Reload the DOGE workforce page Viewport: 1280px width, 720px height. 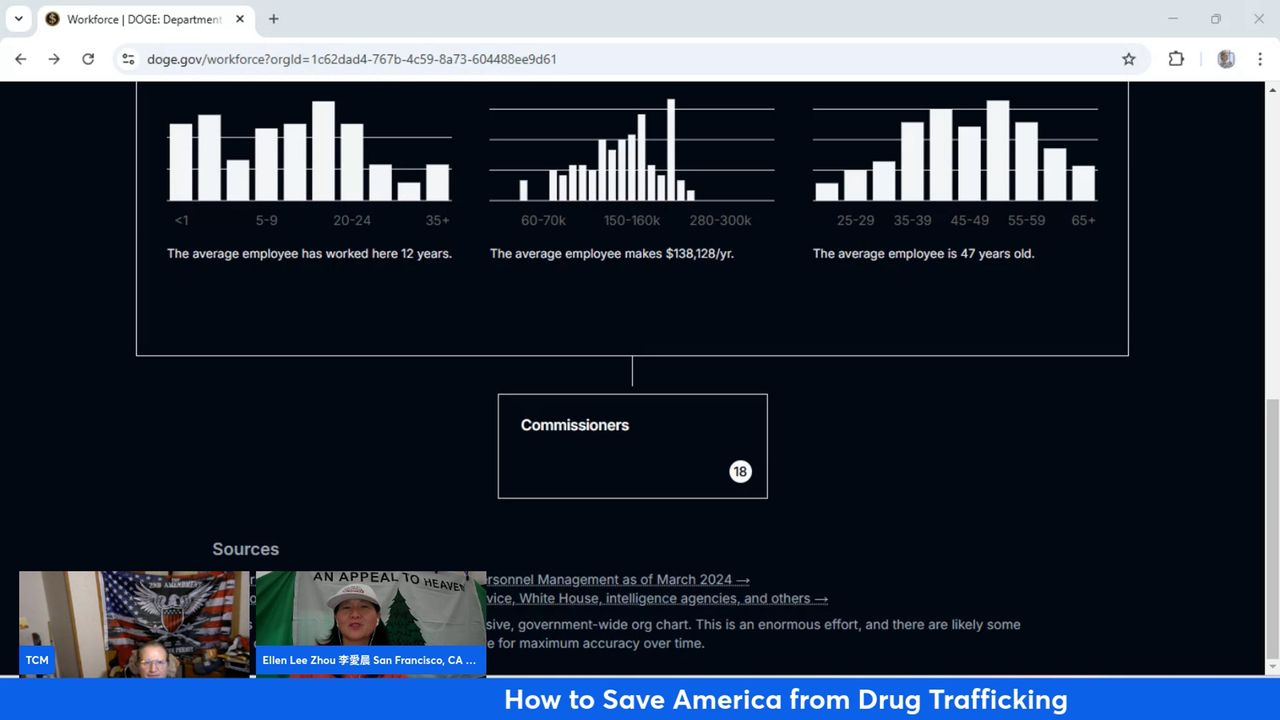click(88, 59)
